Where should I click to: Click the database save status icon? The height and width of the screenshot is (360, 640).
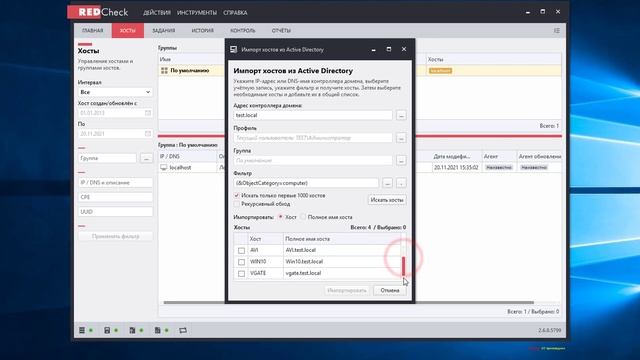[x=107, y=330]
